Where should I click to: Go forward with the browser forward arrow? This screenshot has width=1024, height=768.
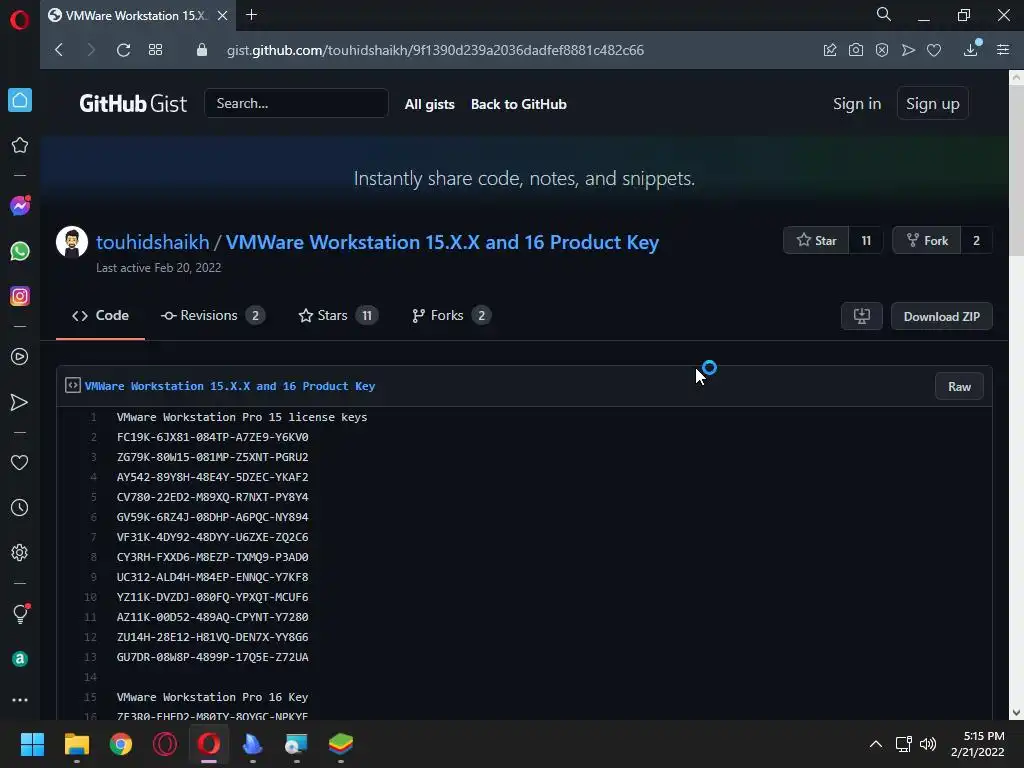(x=91, y=50)
